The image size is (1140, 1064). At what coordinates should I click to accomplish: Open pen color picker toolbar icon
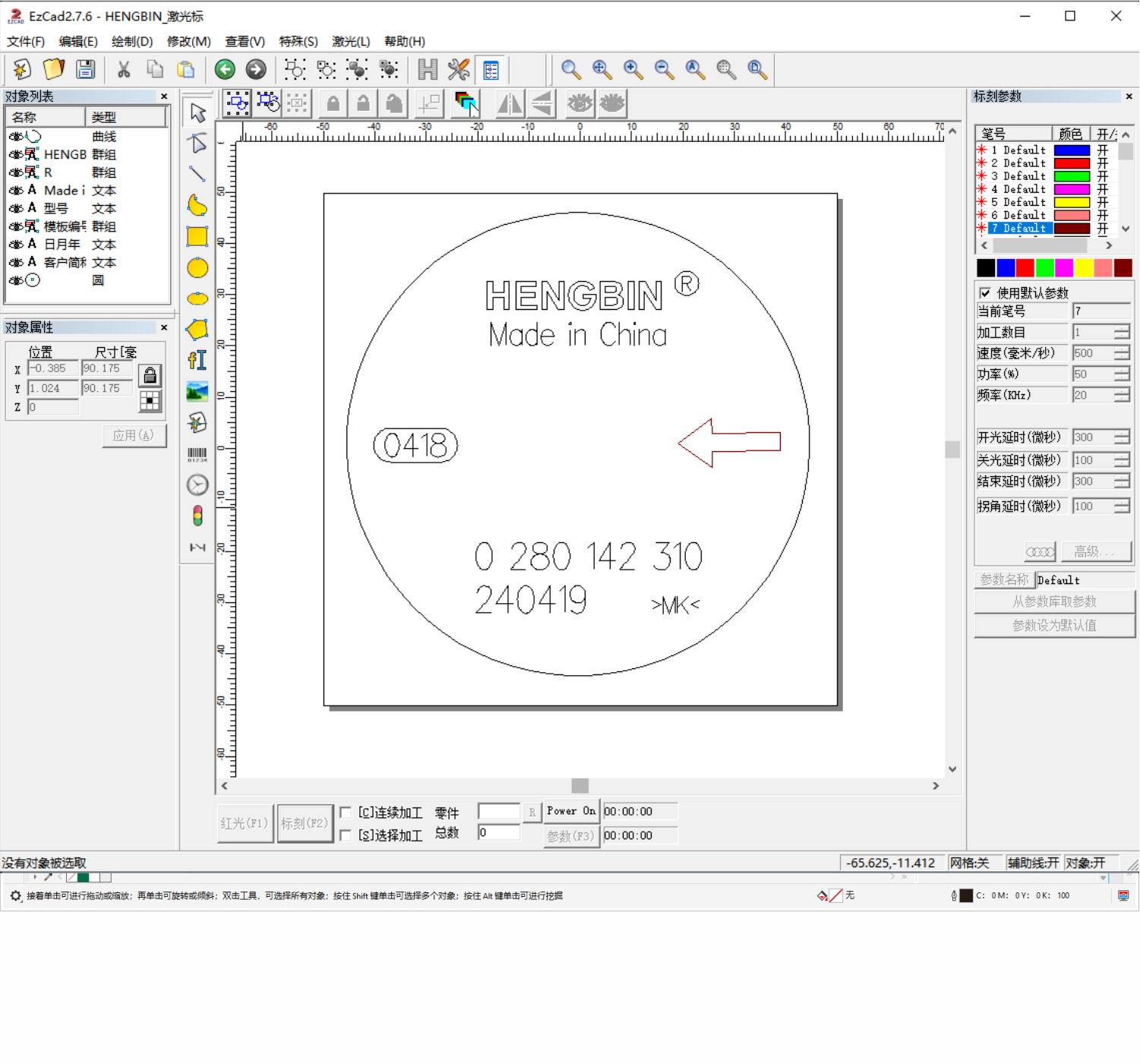pos(465,103)
